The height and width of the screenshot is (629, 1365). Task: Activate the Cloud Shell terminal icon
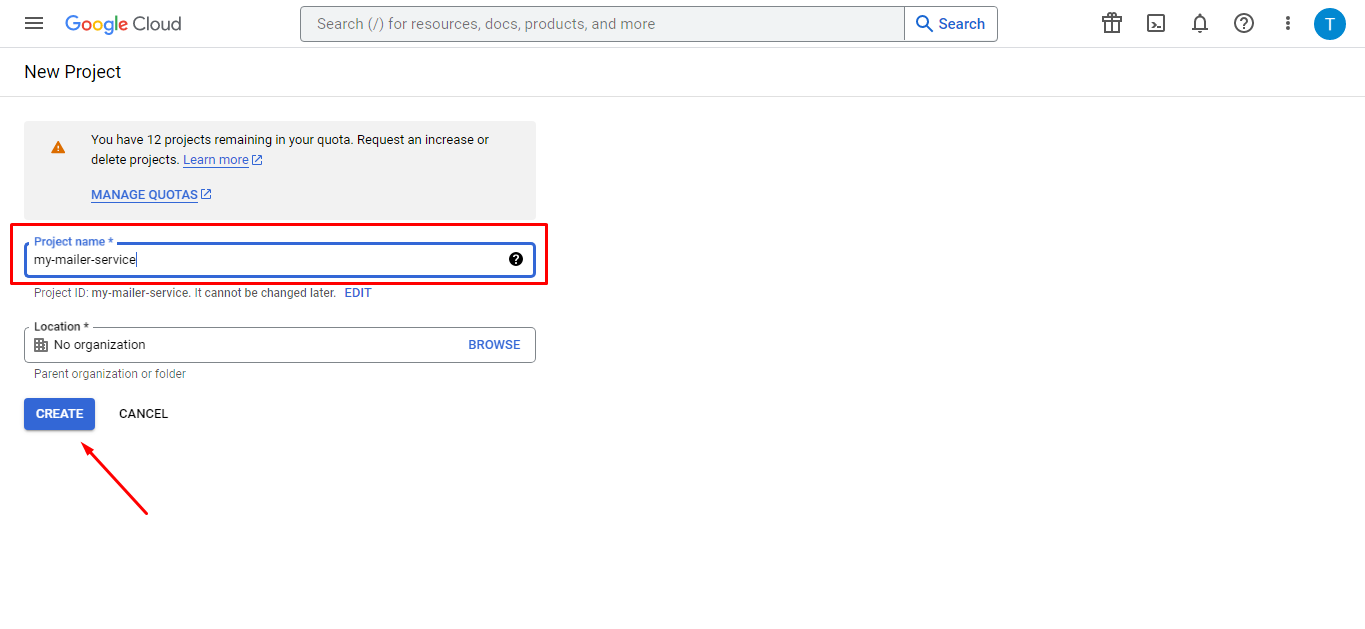1155,23
